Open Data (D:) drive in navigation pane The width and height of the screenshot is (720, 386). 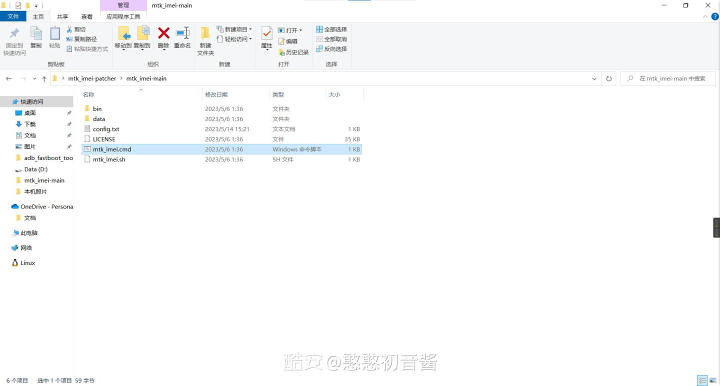(35, 169)
